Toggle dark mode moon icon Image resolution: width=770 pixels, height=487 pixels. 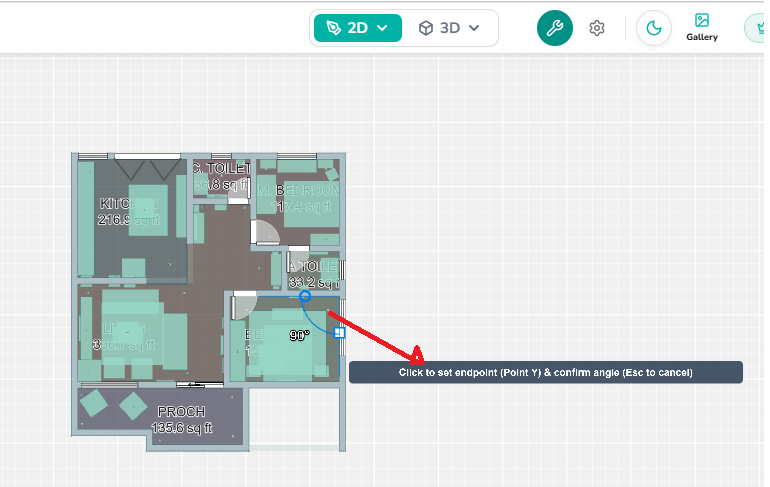click(654, 28)
